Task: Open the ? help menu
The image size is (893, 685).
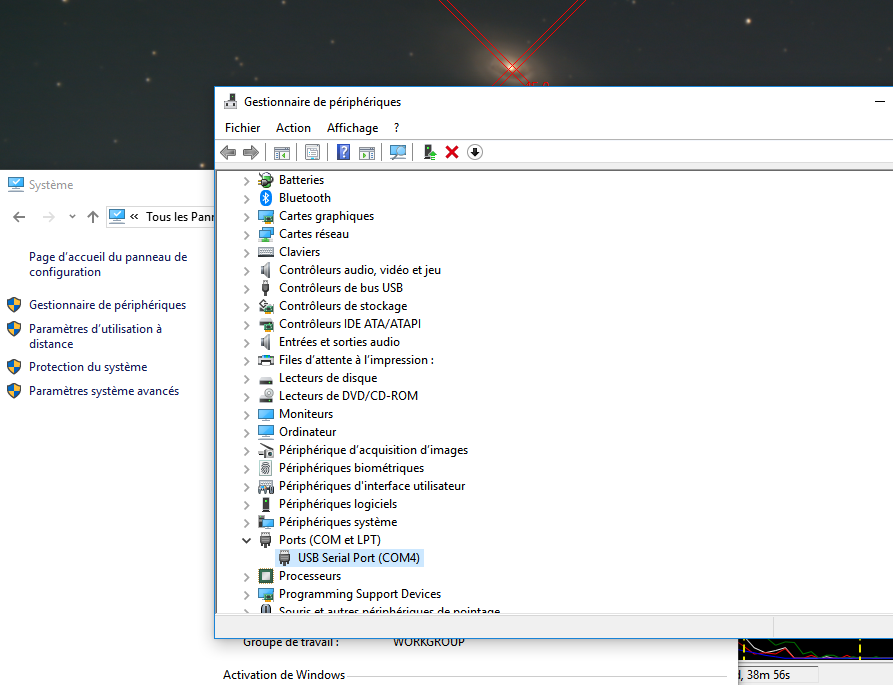Action: [x=396, y=128]
